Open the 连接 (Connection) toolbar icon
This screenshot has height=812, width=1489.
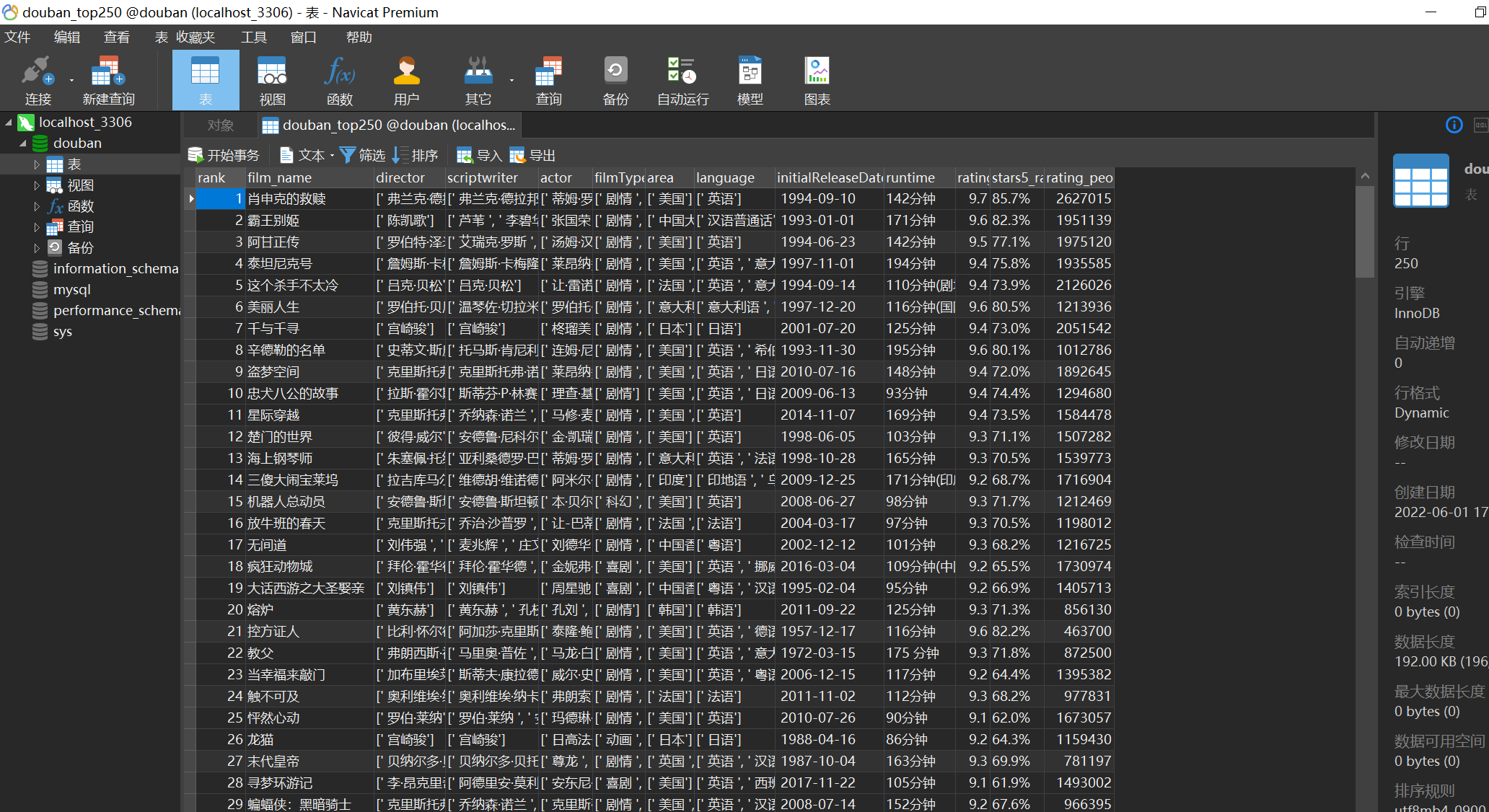click(x=38, y=81)
